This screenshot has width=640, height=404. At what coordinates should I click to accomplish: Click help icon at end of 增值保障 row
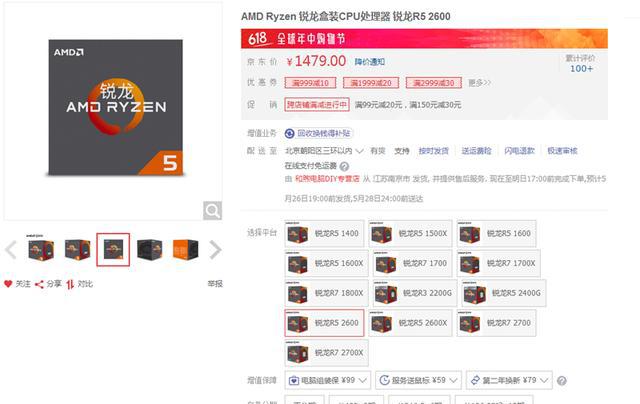[x=562, y=380]
